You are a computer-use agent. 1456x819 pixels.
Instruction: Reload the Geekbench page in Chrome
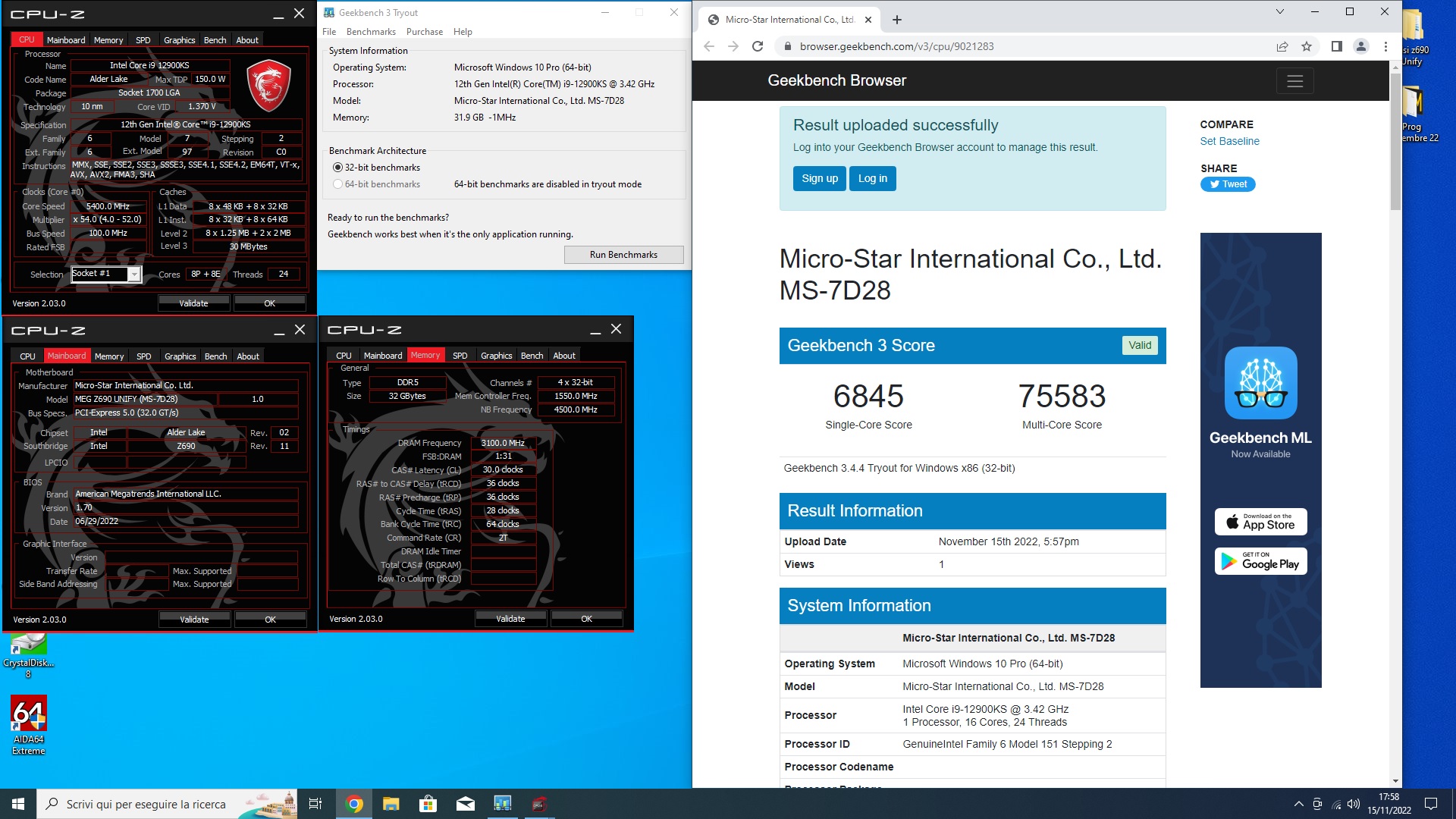click(757, 46)
